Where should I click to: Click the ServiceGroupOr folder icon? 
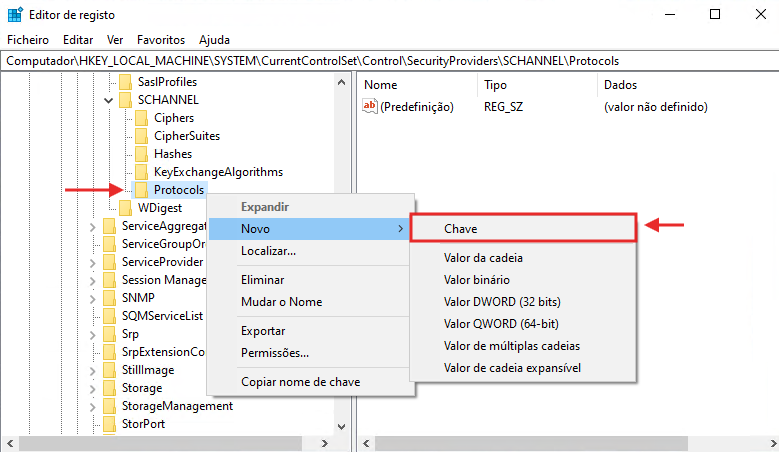pos(109,244)
